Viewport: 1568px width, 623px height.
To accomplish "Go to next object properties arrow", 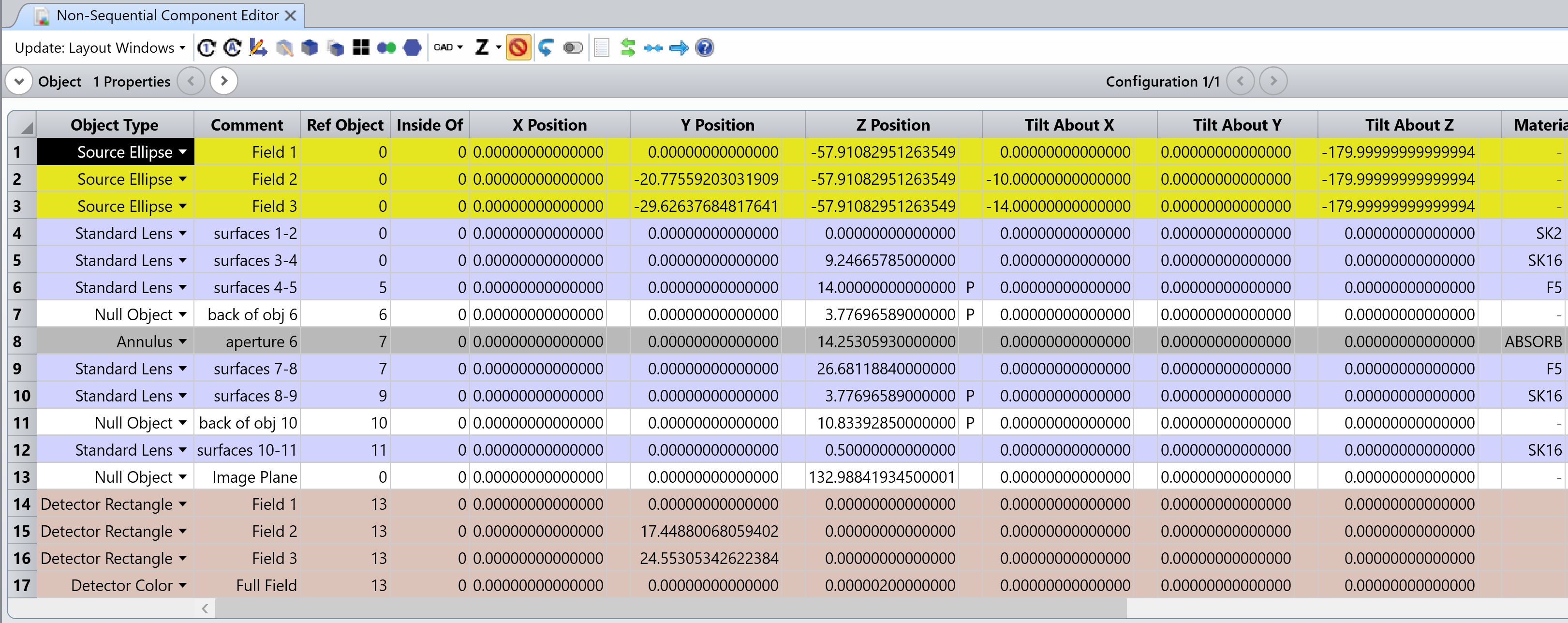I will point(223,81).
